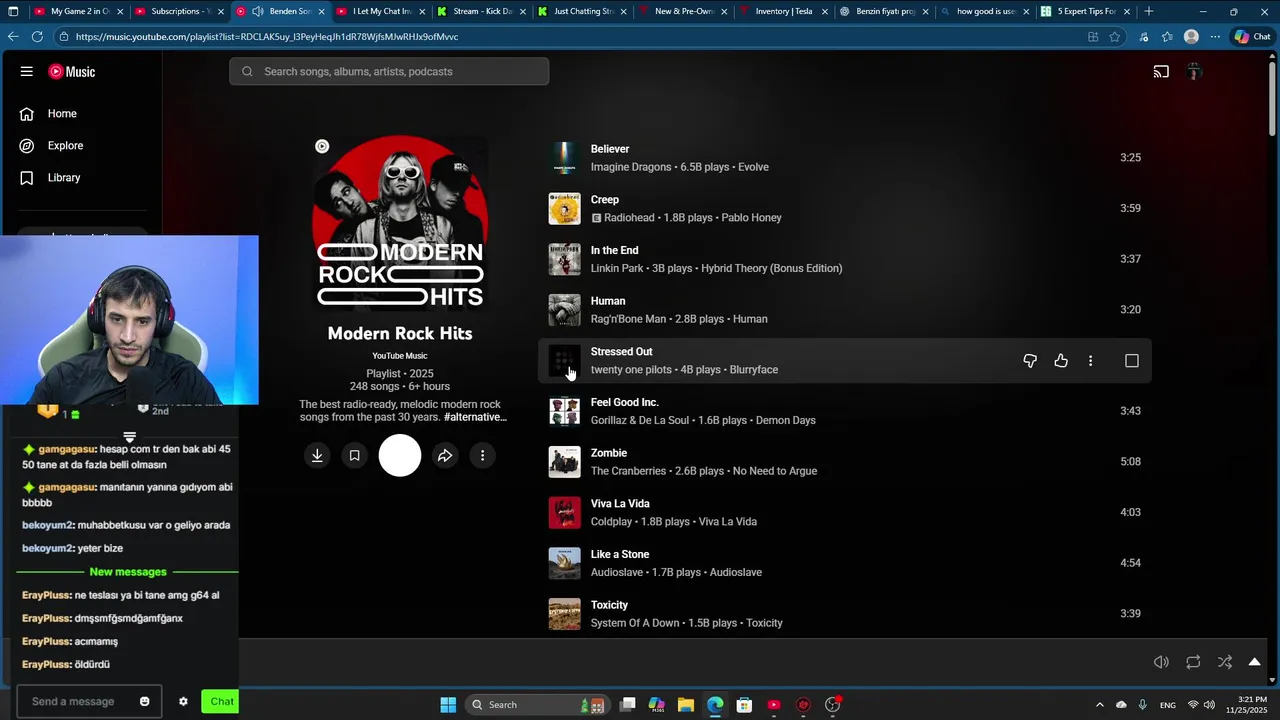Open the playlist's three-dot options menu
Image resolution: width=1280 pixels, height=720 pixels.
[482, 456]
